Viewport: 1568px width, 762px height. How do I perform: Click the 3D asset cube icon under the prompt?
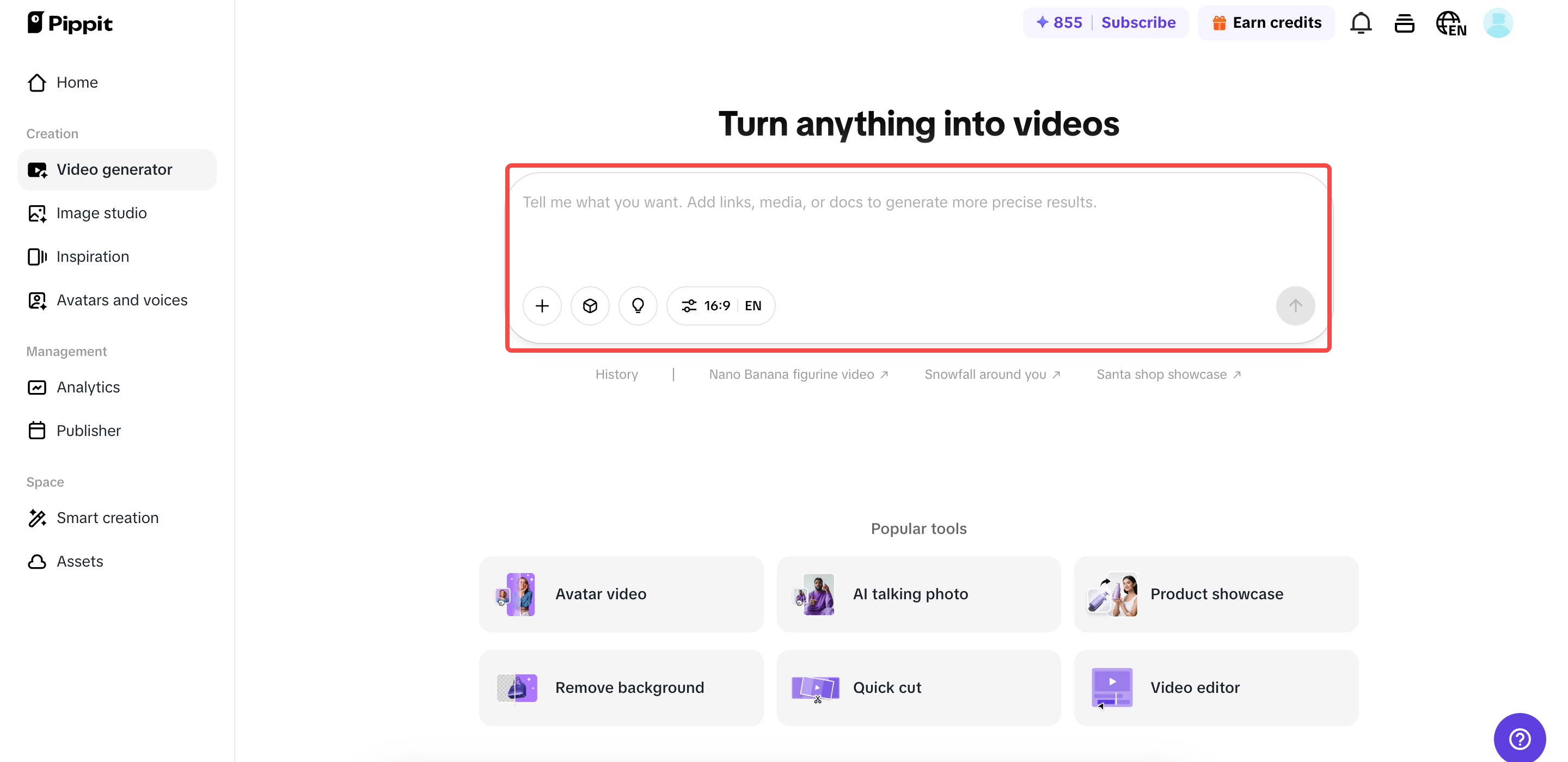(590, 305)
